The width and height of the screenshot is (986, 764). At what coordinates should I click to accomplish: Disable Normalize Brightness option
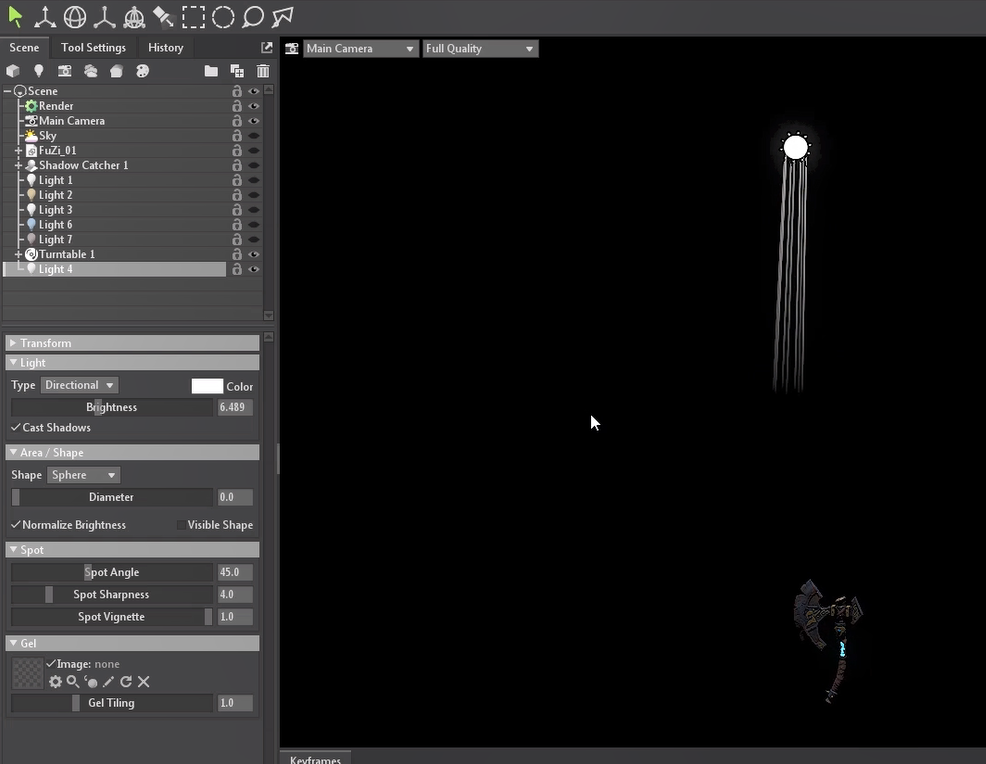coord(16,525)
